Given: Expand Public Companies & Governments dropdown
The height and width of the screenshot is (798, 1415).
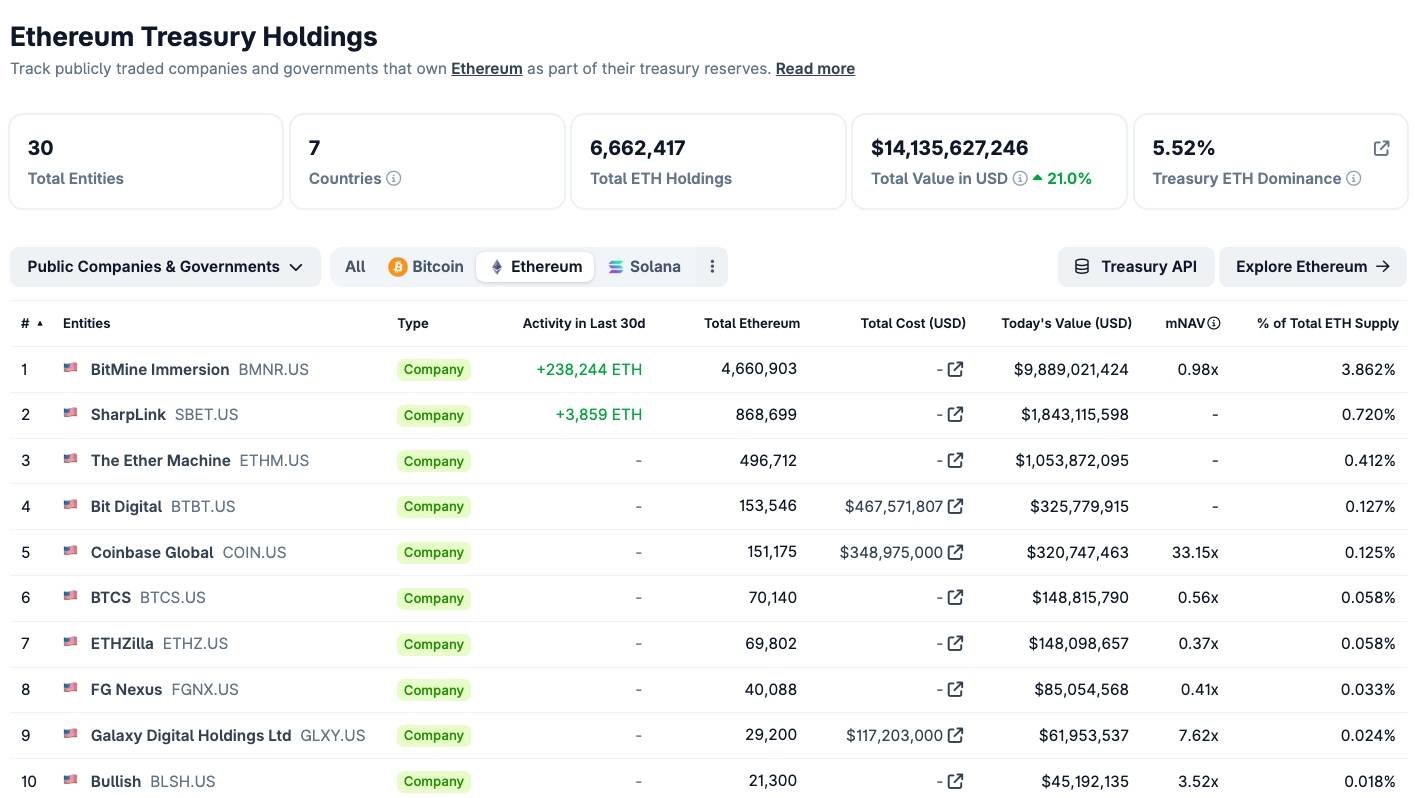Looking at the screenshot, I should [x=165, y=267].
